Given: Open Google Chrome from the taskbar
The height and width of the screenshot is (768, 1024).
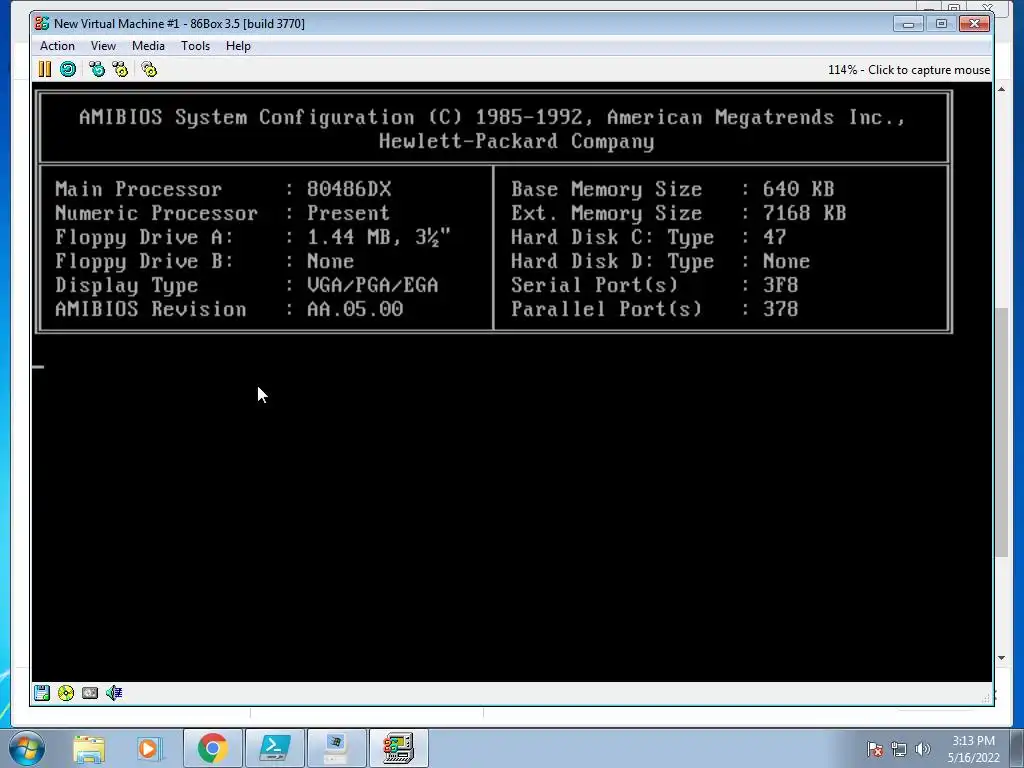Looking at the screenshot, I should 212,748.
